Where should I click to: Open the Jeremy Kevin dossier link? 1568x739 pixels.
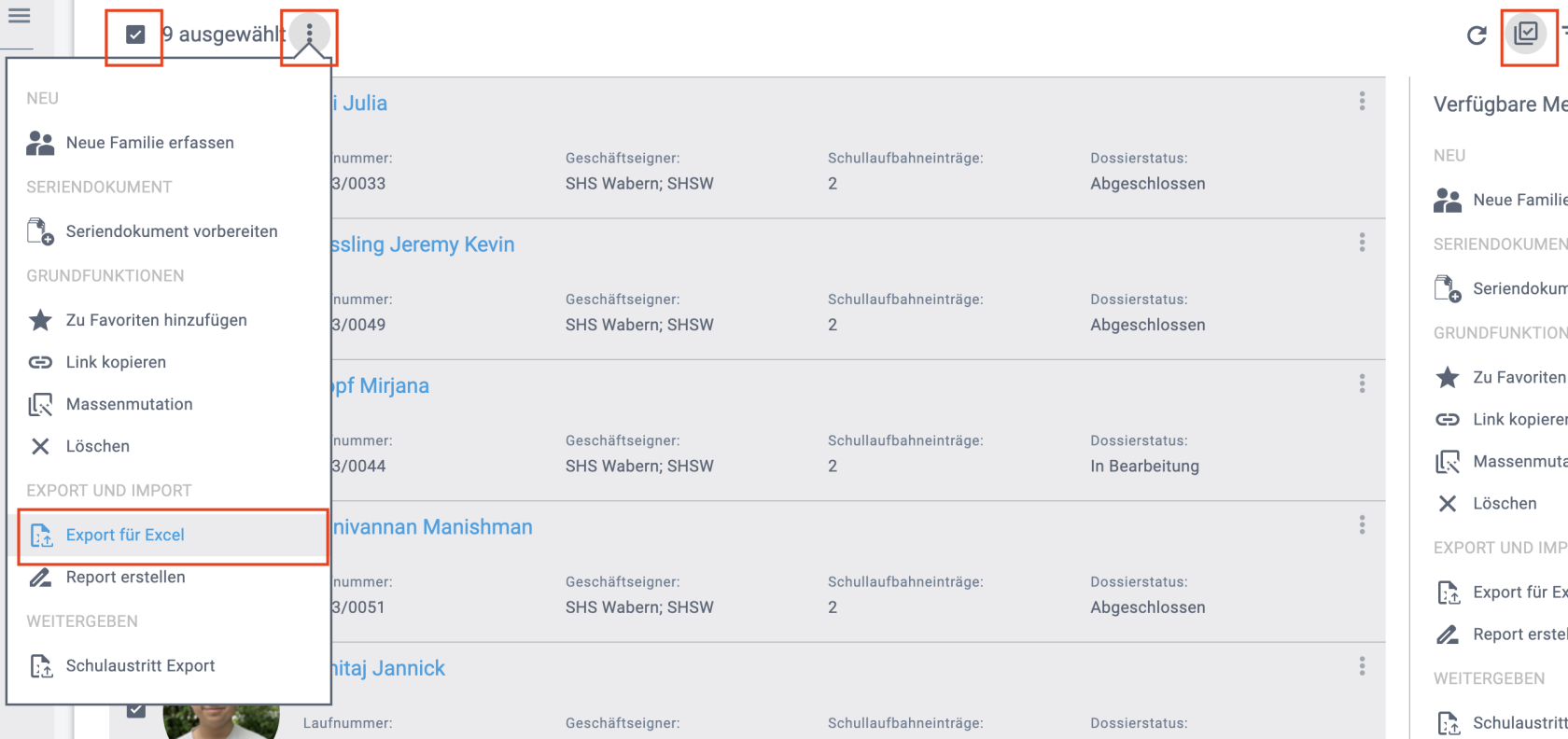pyautogui.click(x=423, y=244)
